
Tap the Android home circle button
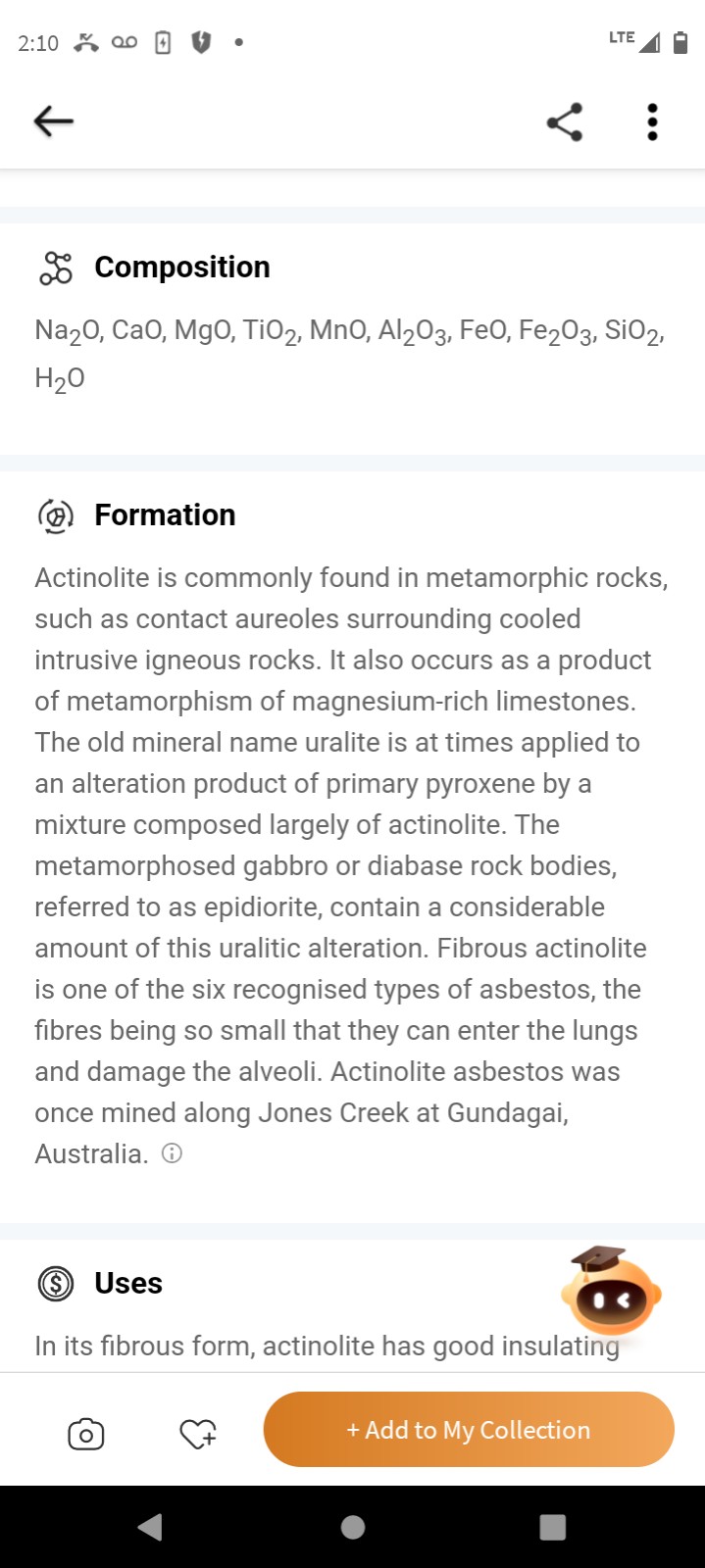point(353,1527)
